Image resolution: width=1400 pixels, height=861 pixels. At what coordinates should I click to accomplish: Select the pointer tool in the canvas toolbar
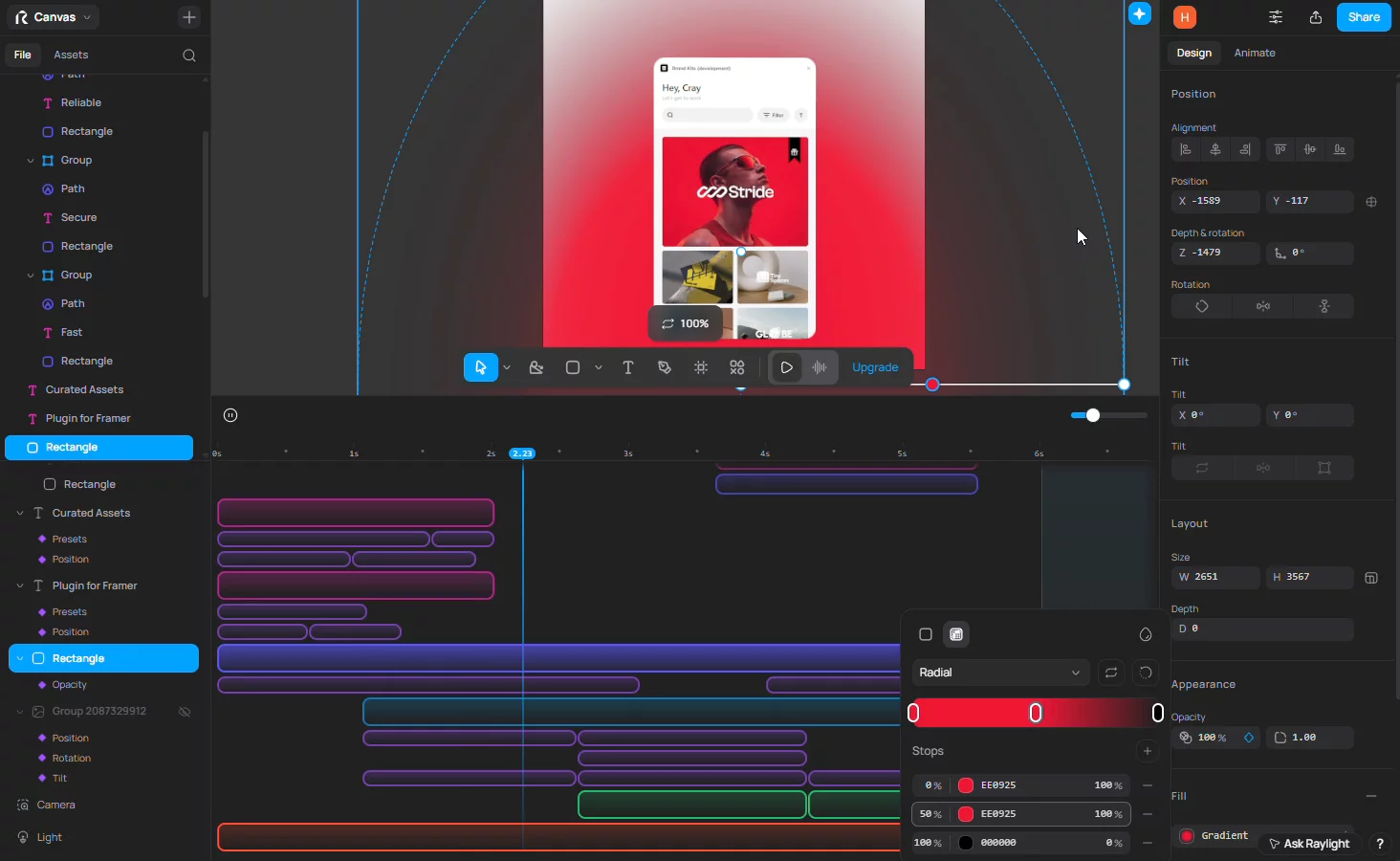point(481,367)
